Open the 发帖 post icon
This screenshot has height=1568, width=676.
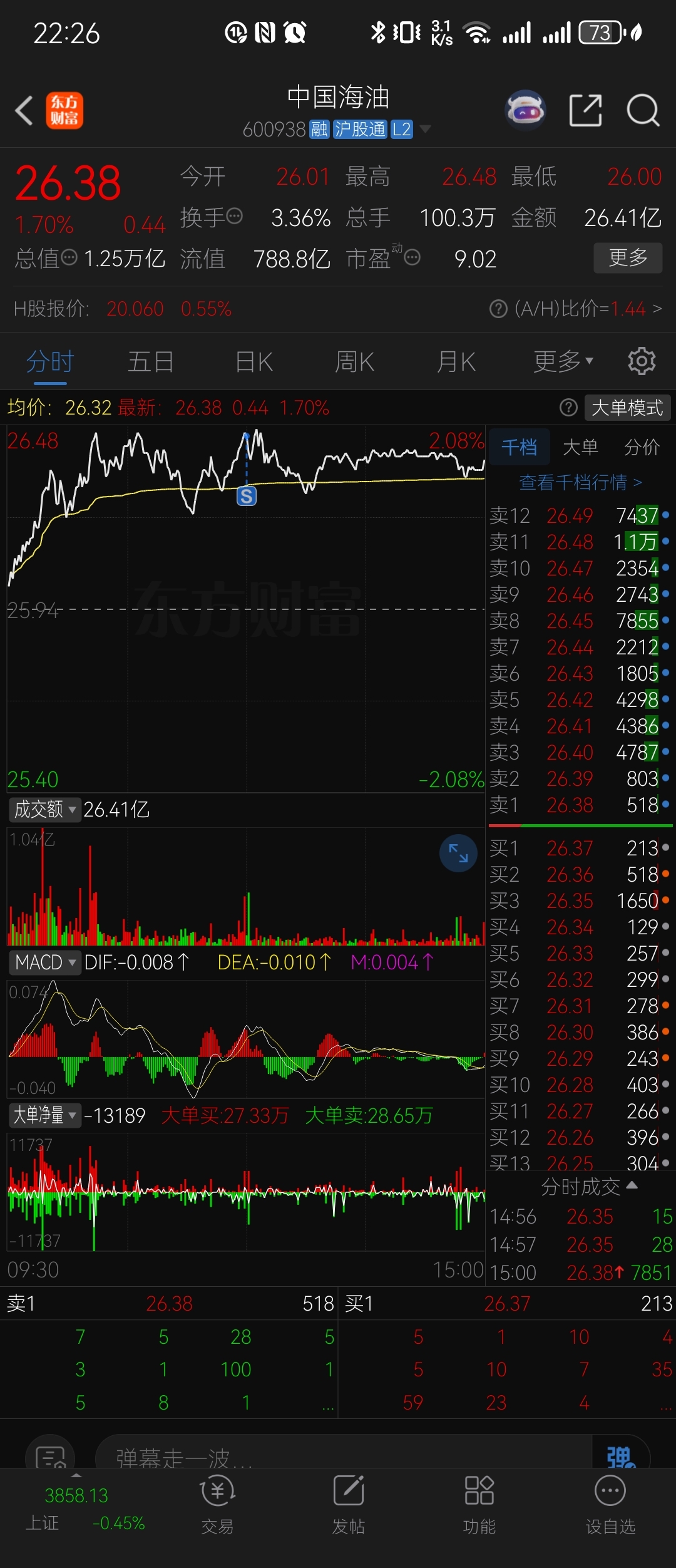click(x=349, y=1505)
